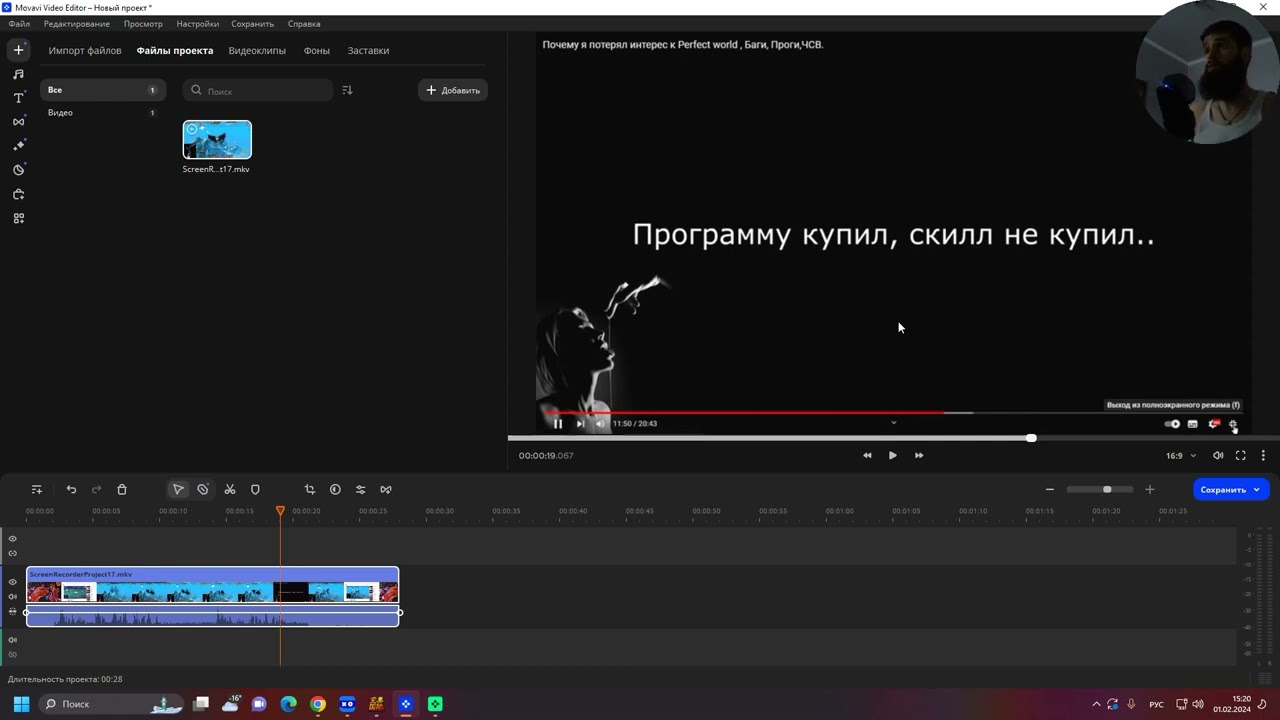Step to next frame in preview
This screenshot has width=1280, height=720.
(x=919, y=455)
